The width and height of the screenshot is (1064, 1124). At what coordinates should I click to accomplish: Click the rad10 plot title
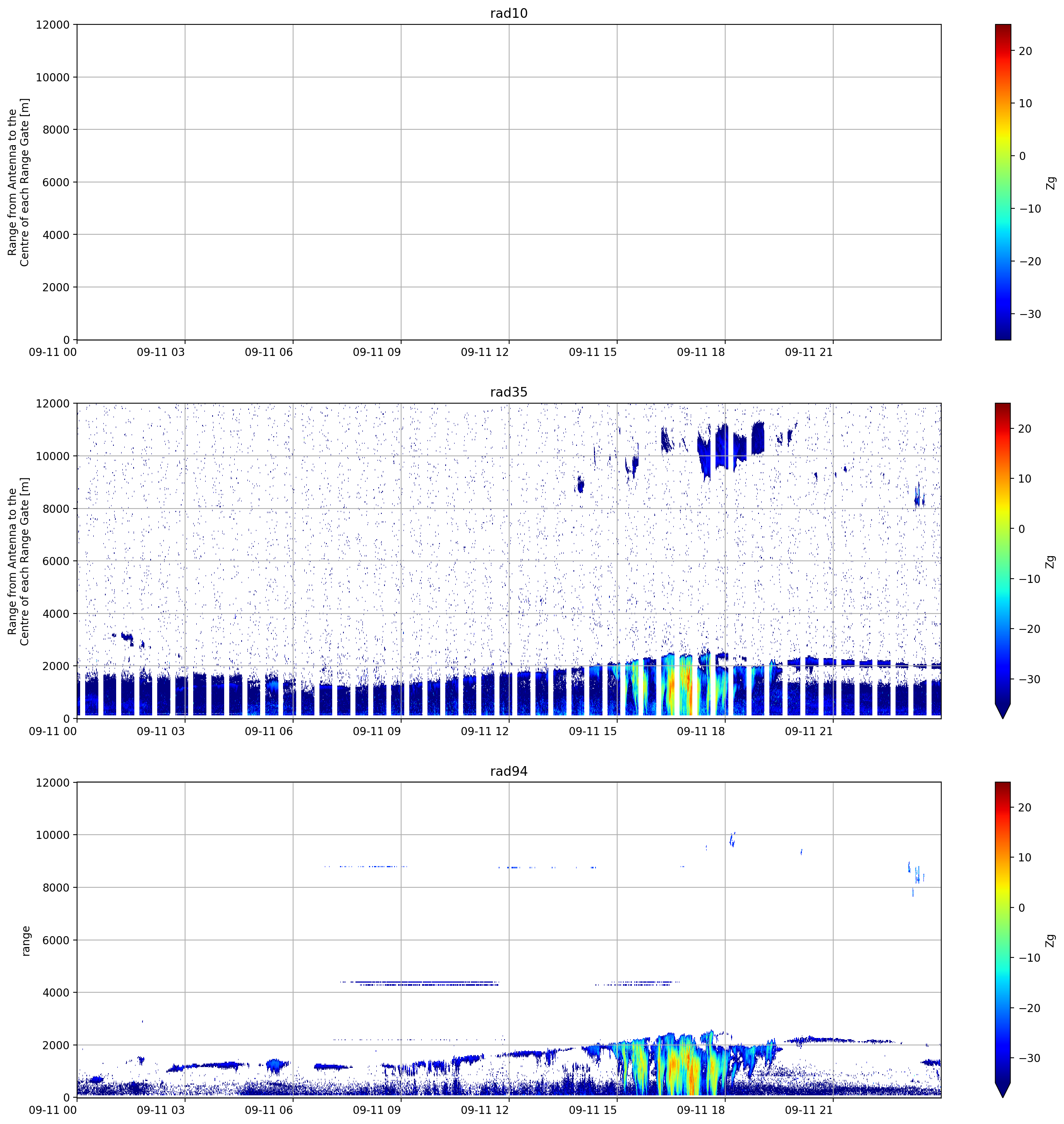tap(509, 13)
